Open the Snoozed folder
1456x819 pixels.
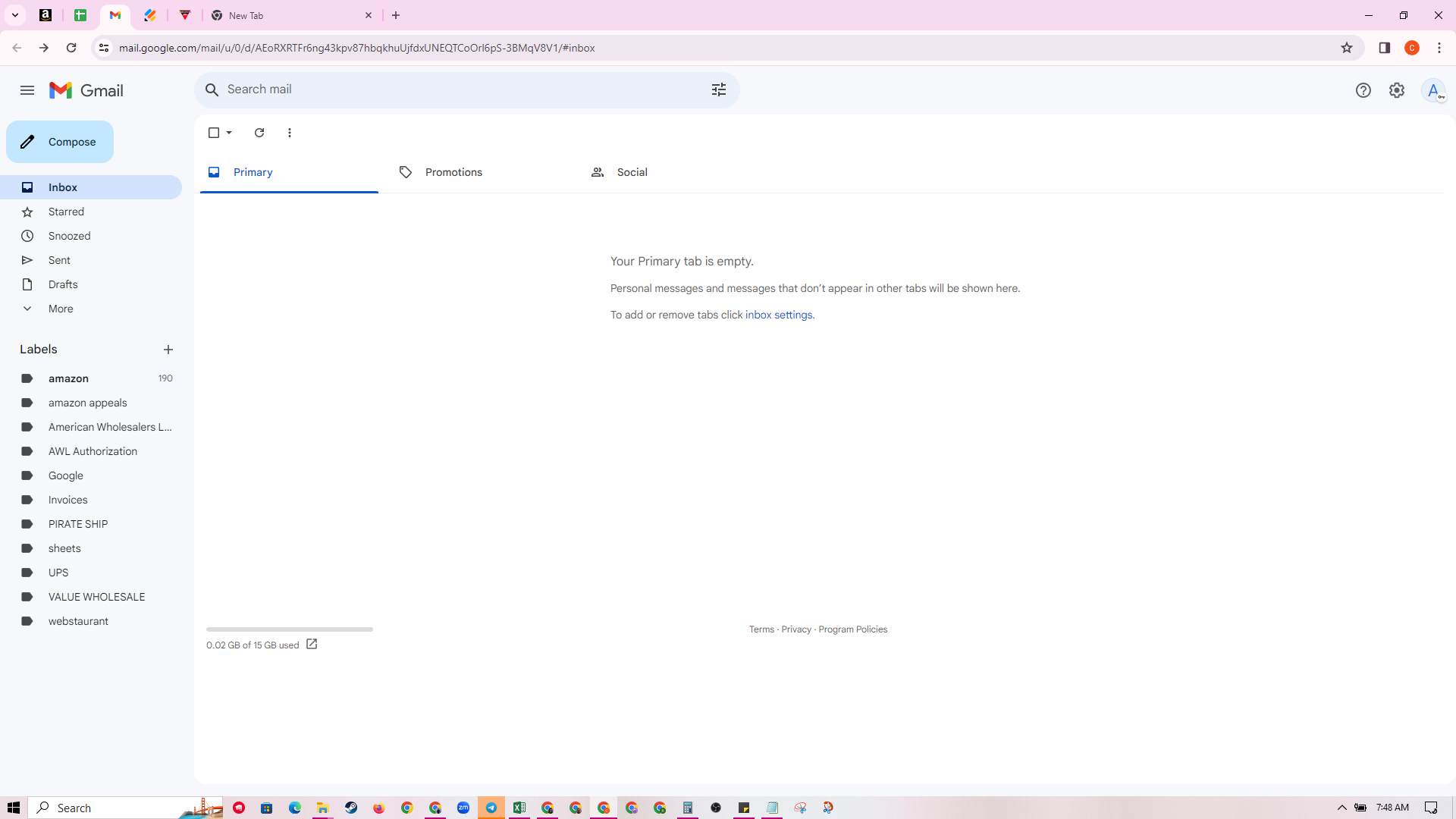(x=91, y=236)
